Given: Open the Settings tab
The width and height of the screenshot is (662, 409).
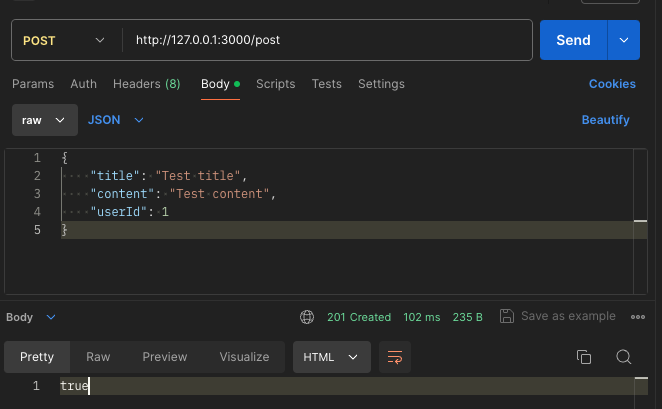Looking at the screenshot, I should tap(381, 84).
